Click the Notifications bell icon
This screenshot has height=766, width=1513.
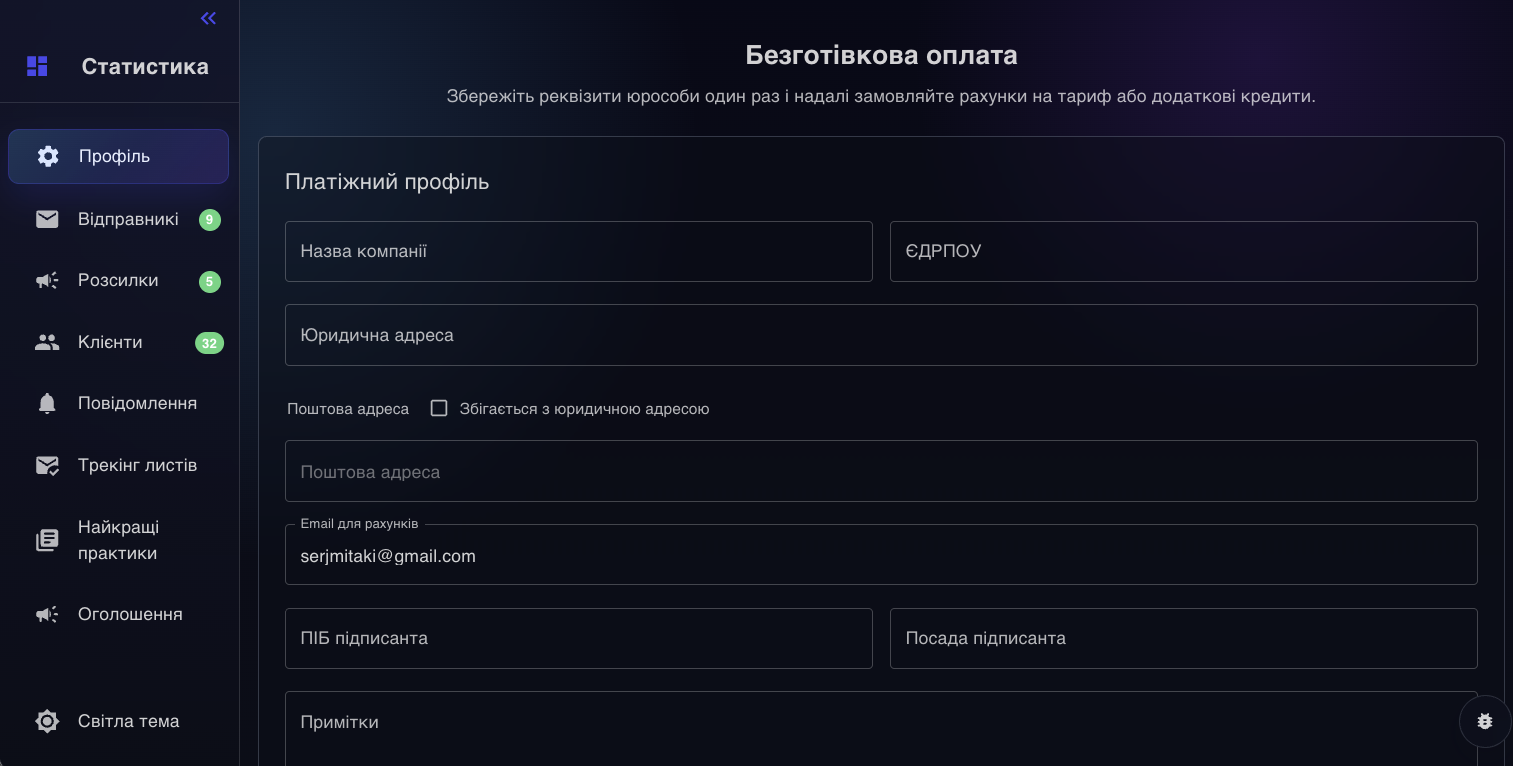(47, 403)
